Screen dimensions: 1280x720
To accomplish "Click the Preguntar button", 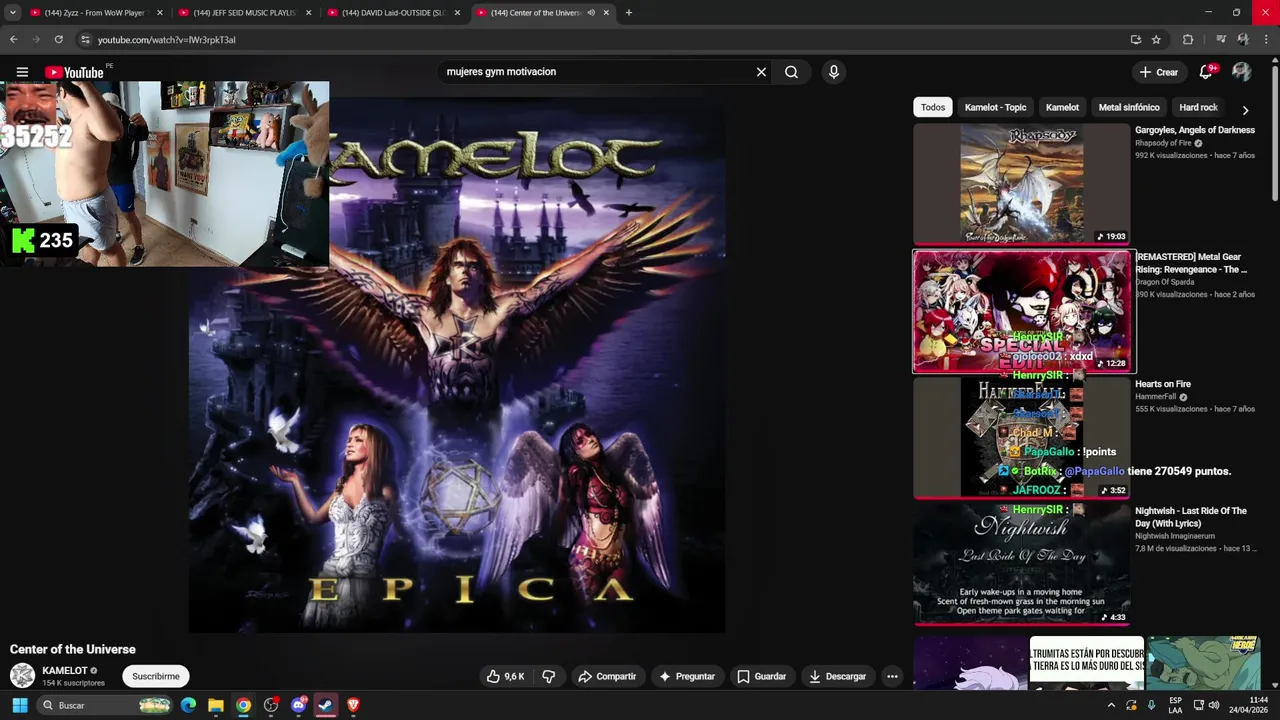I will click(x=686, y=676).
